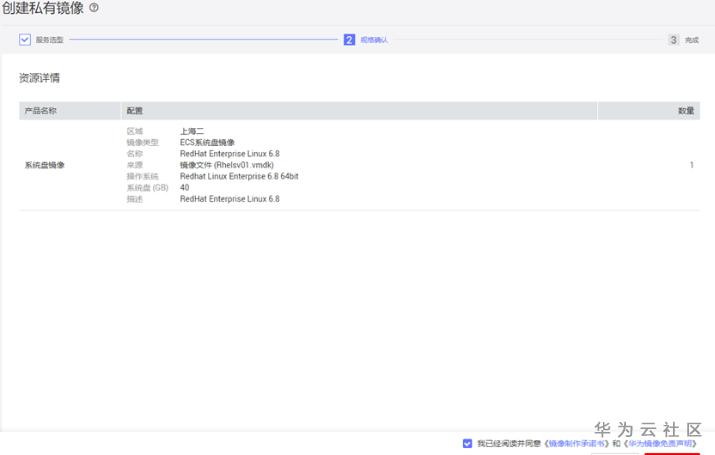Click the 镜像类型 field label

142,142
